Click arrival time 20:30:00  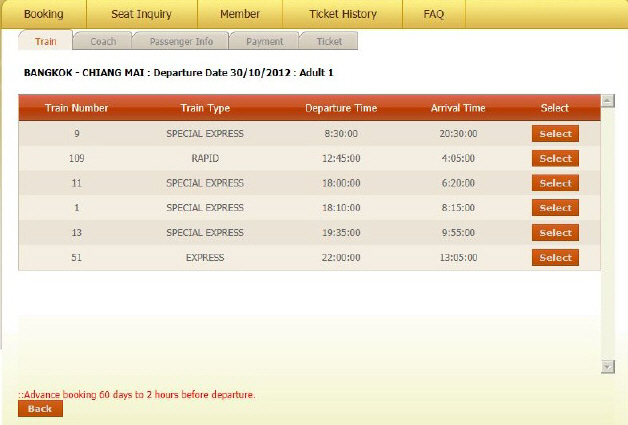(458, 133)
